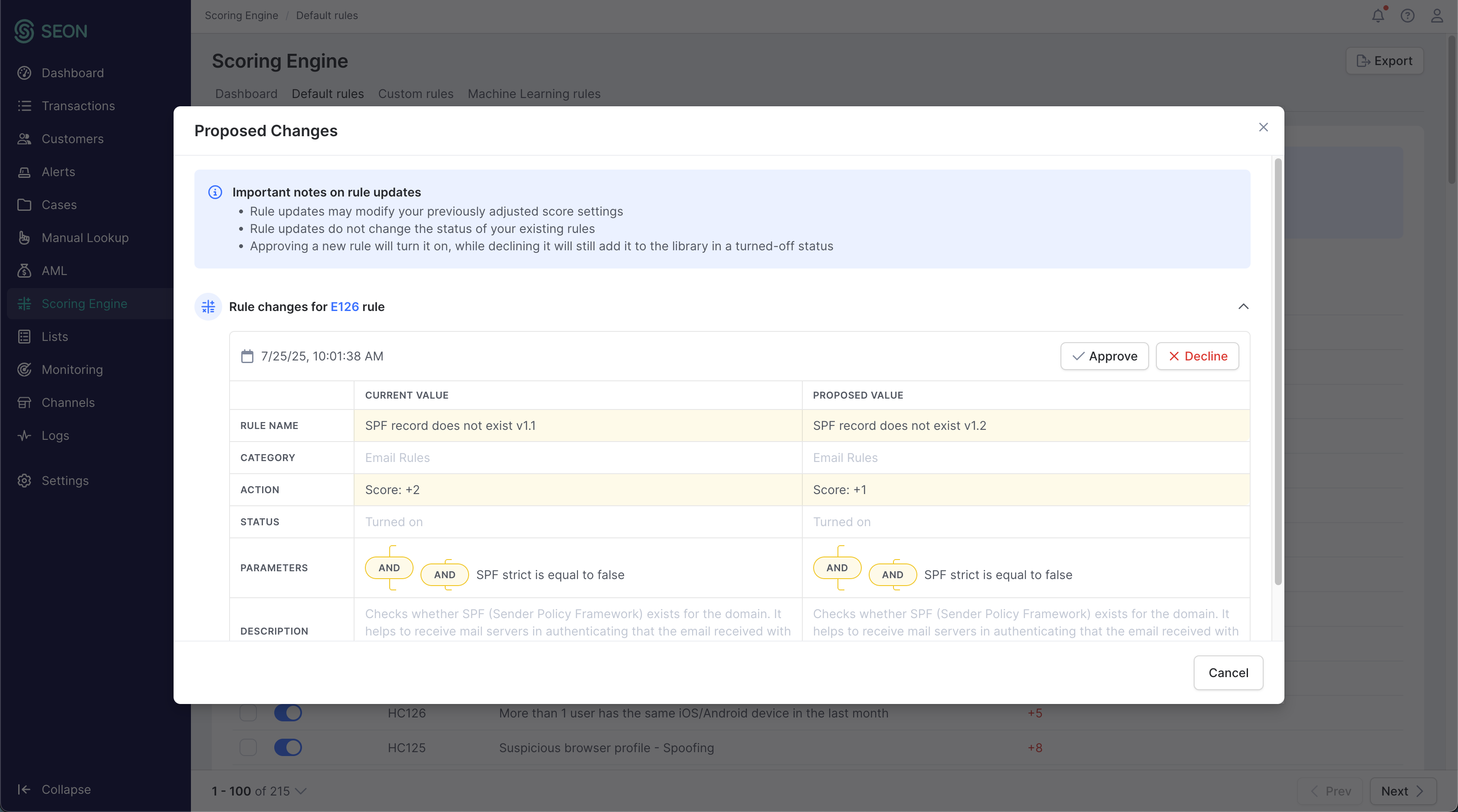Cancel the Proposed Changes dialog
This screenshot has height=812, width=1458.
point(1228,673)
